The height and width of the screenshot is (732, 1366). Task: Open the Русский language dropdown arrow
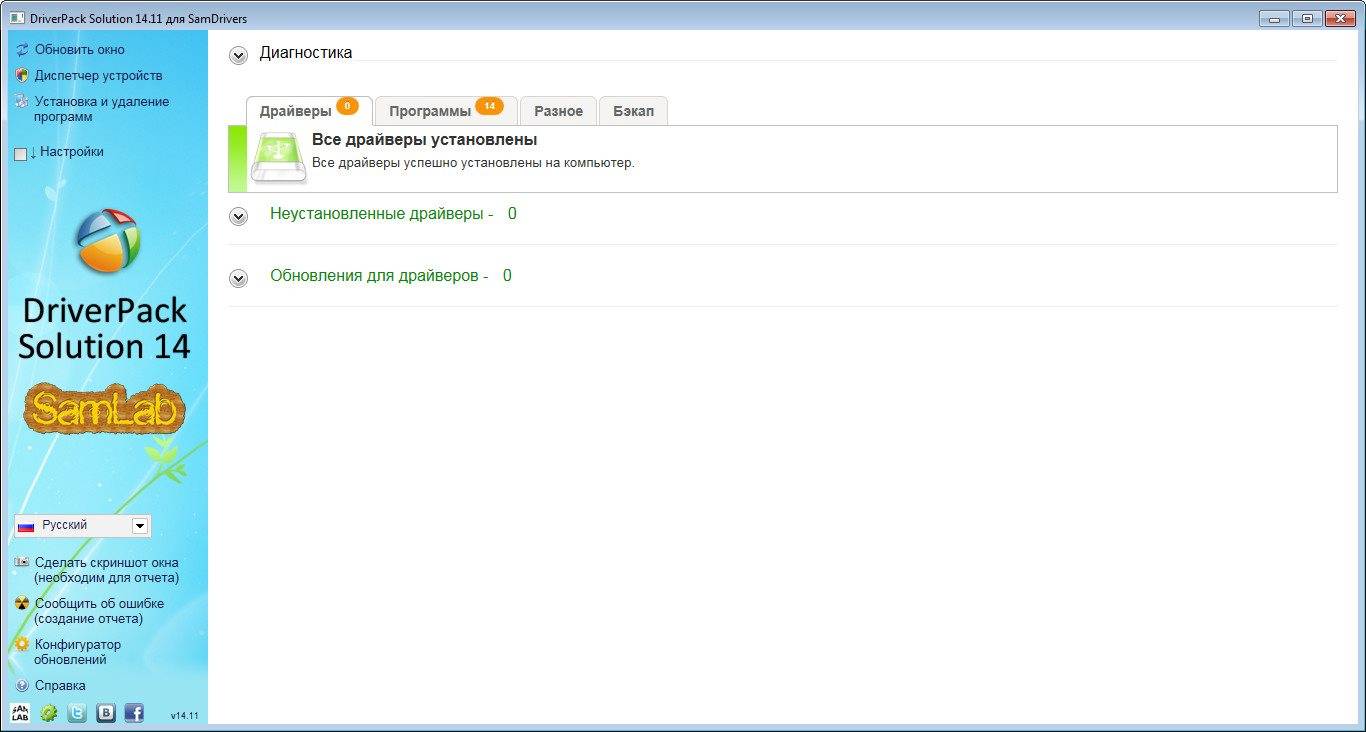pos(140,526)
